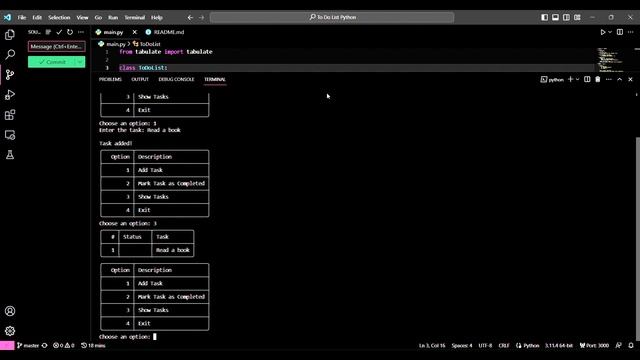The height and width of the screenshot is (360, 640).
Task: Open the Explorer view in activity bar
Action: pos(10,35)
